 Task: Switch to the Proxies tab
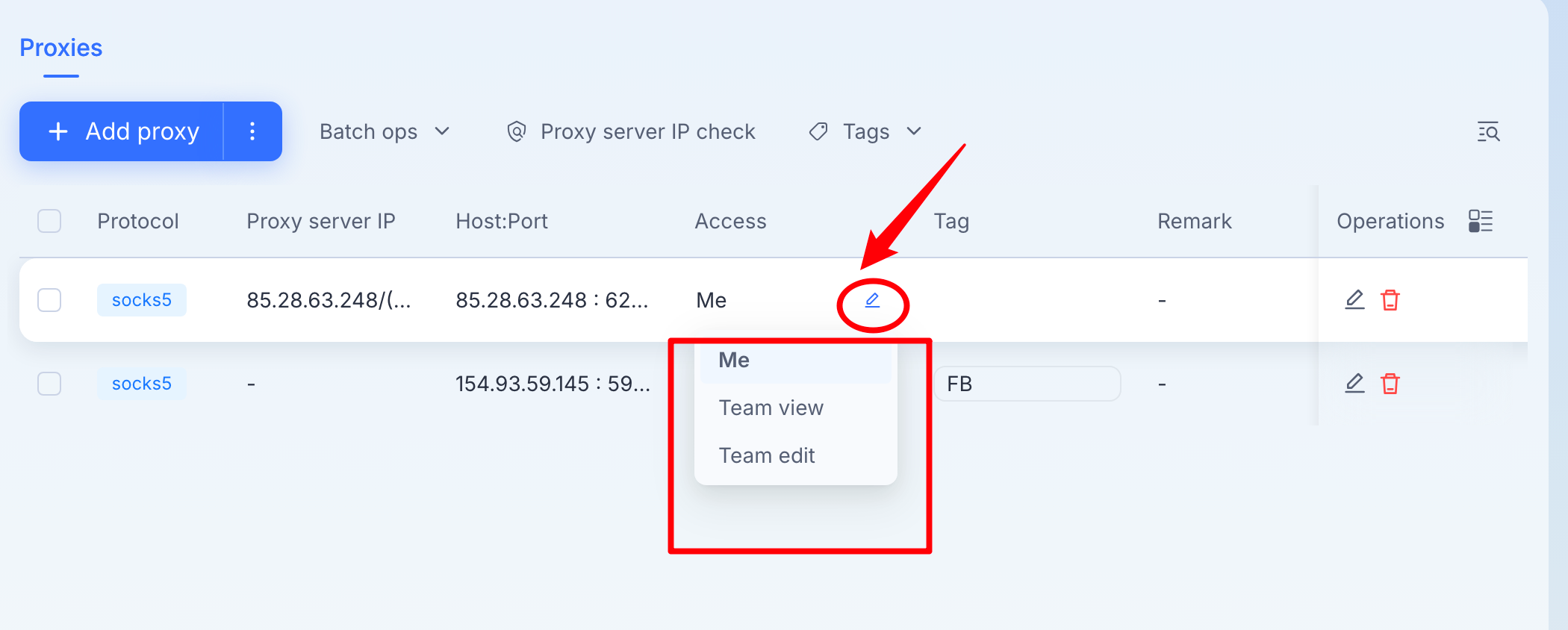(61, 48)
